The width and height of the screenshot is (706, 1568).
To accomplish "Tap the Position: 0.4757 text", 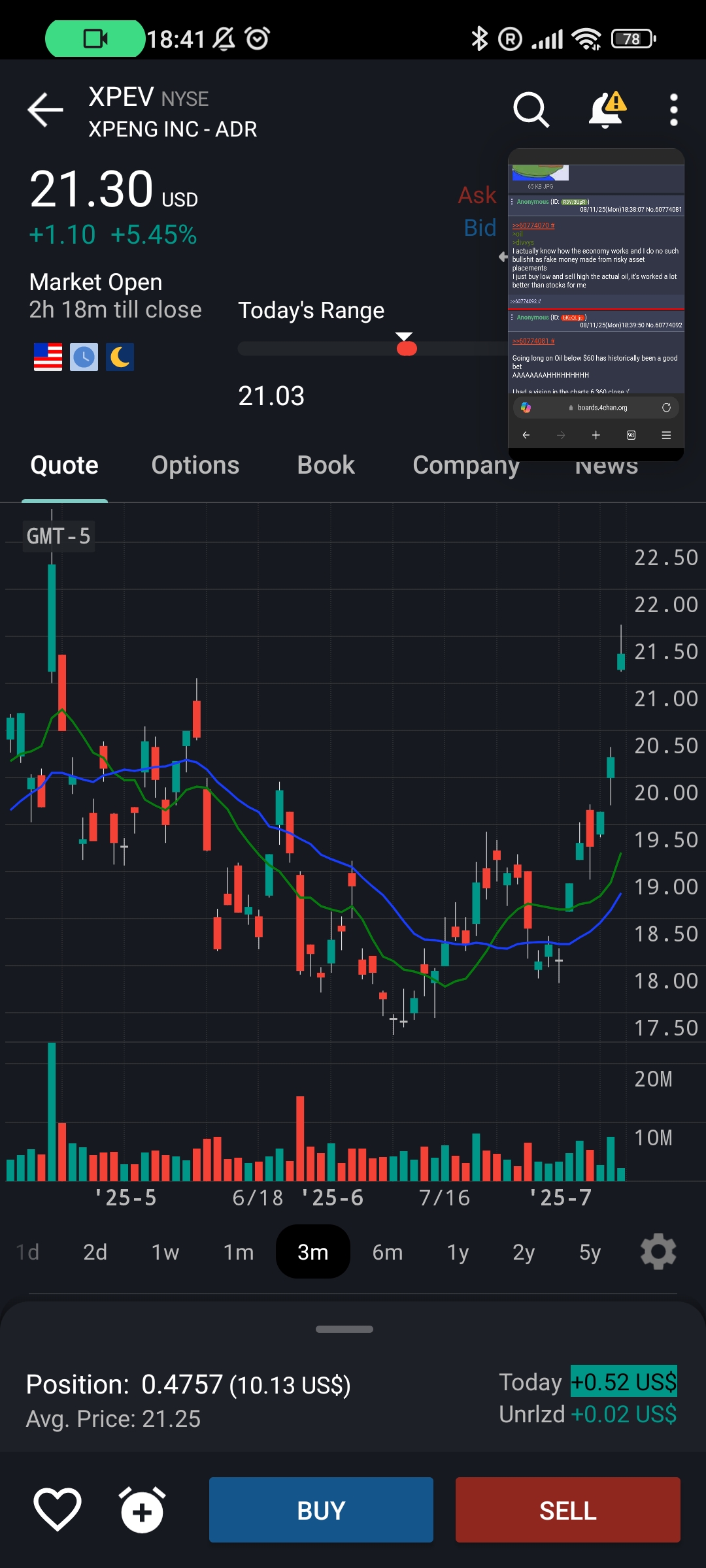I will pyautogui.click(x=188, y=1384).
